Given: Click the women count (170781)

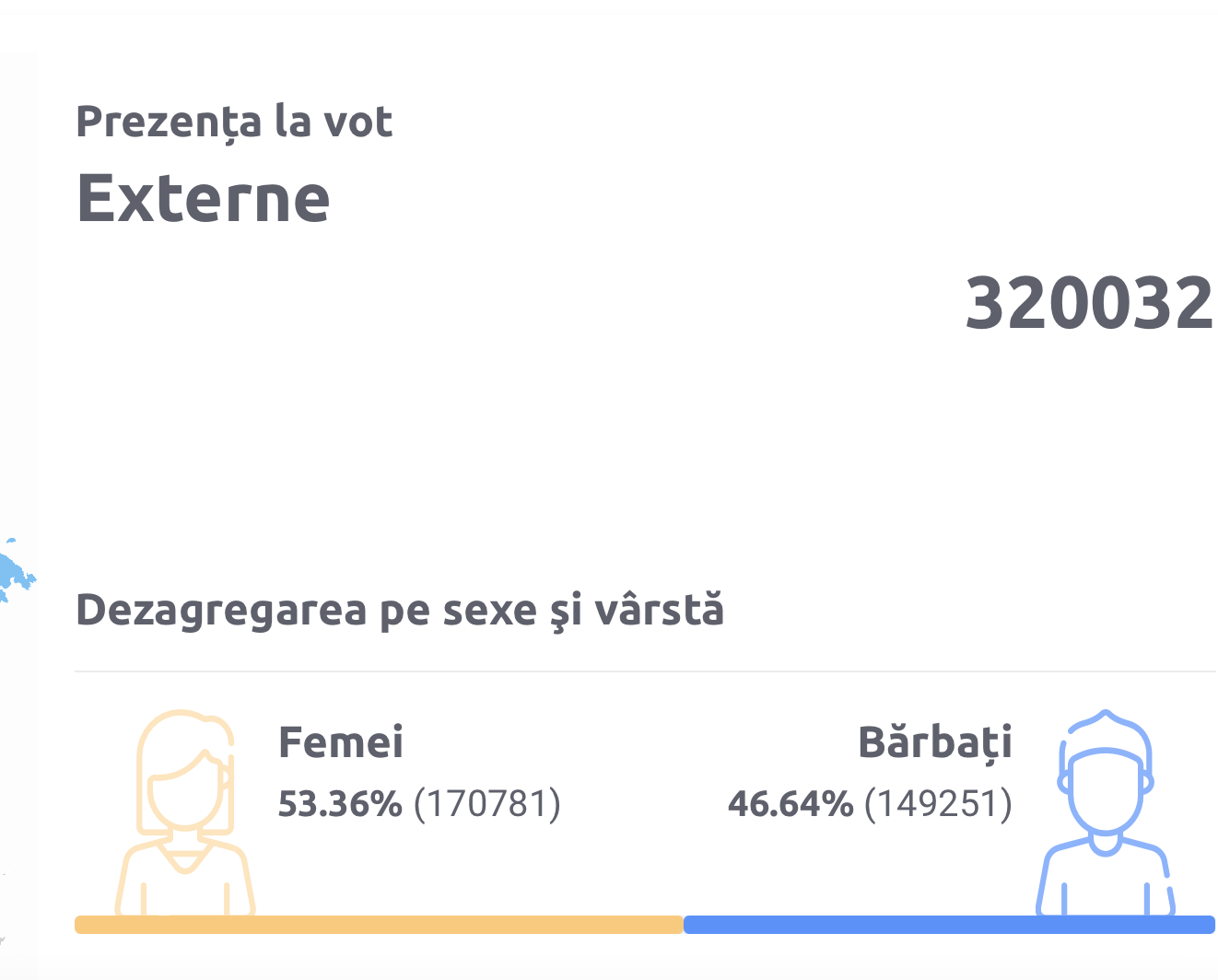Looking at the screenshot, I should [487, 803].
